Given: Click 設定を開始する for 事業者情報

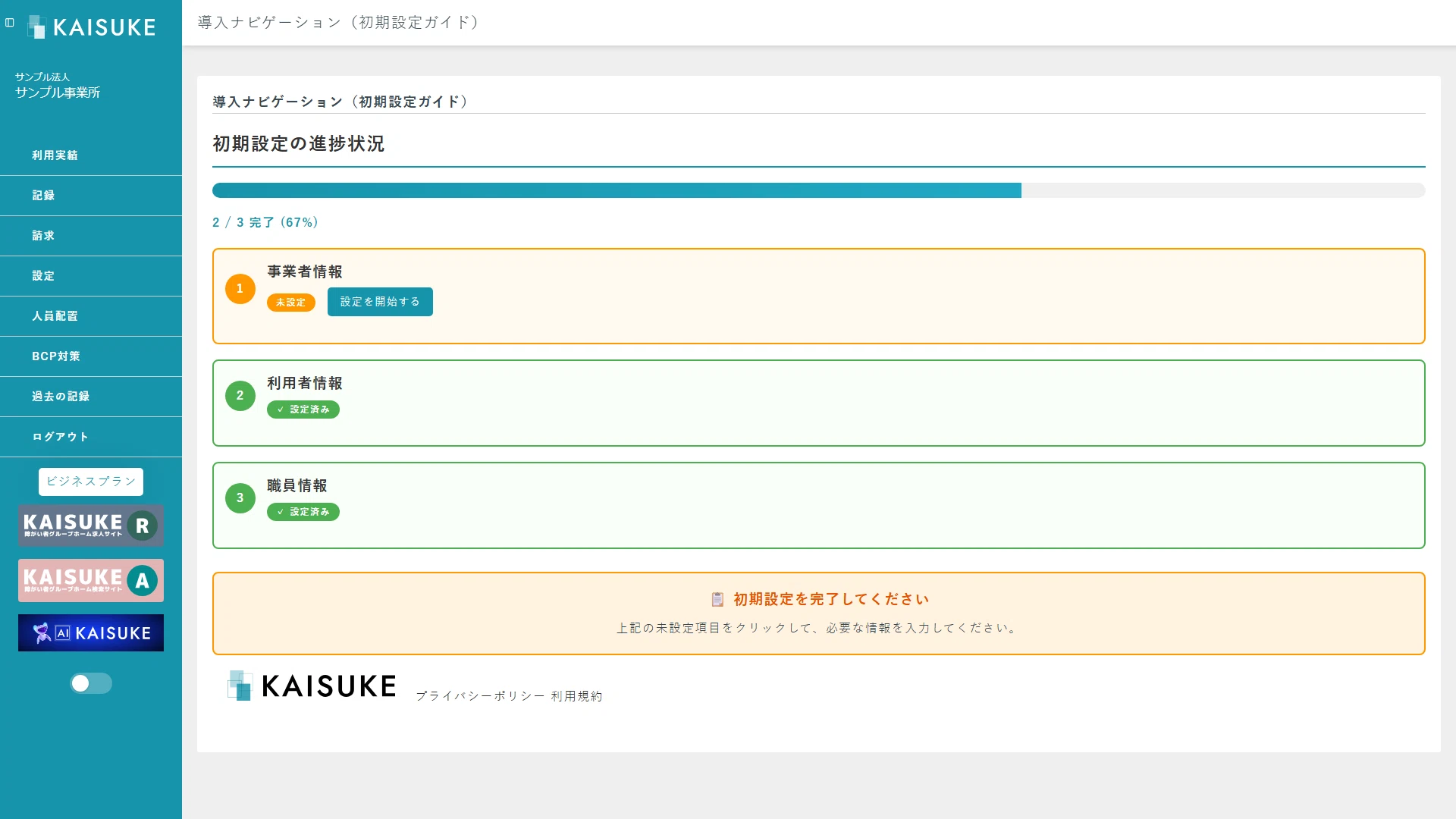Looking at the screenshot, I should click(380, 302).
